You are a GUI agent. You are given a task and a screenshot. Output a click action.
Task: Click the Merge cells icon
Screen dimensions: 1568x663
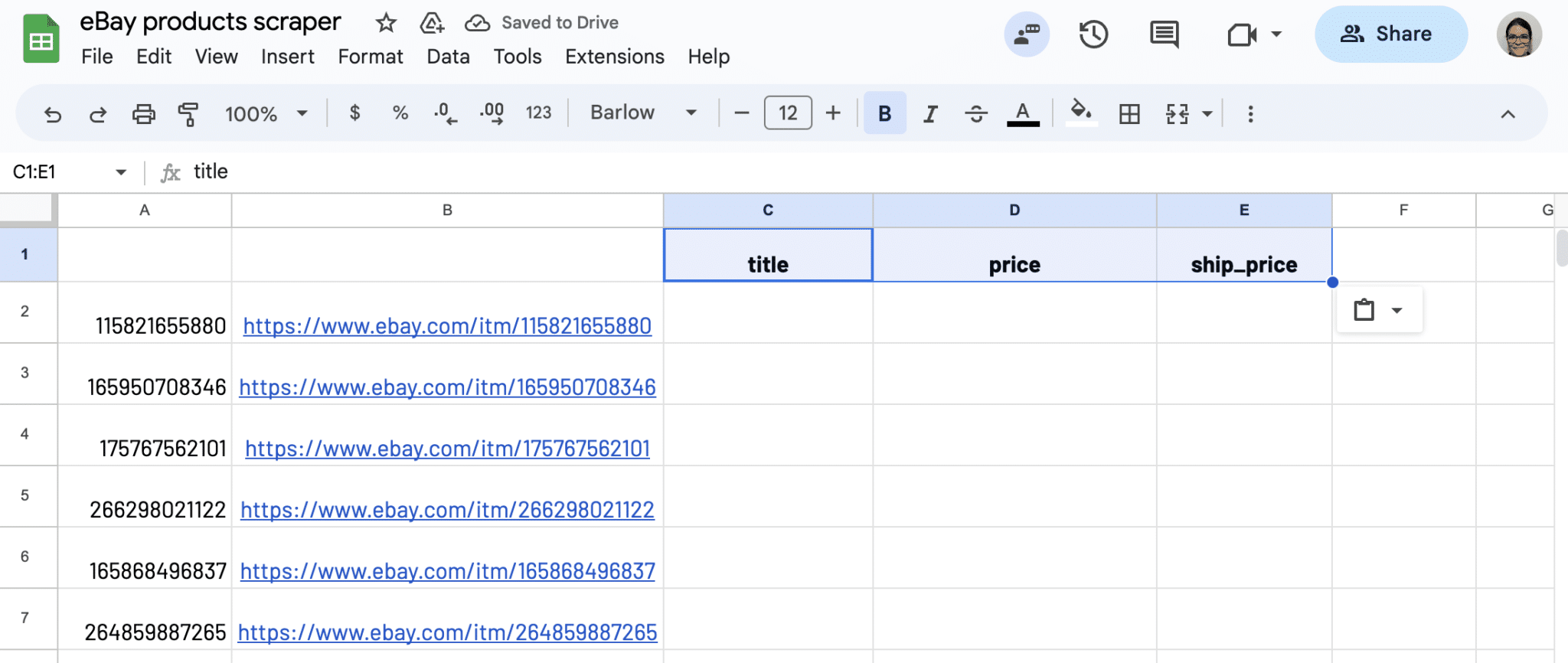pyautogui.click(x=1178, y=114)
